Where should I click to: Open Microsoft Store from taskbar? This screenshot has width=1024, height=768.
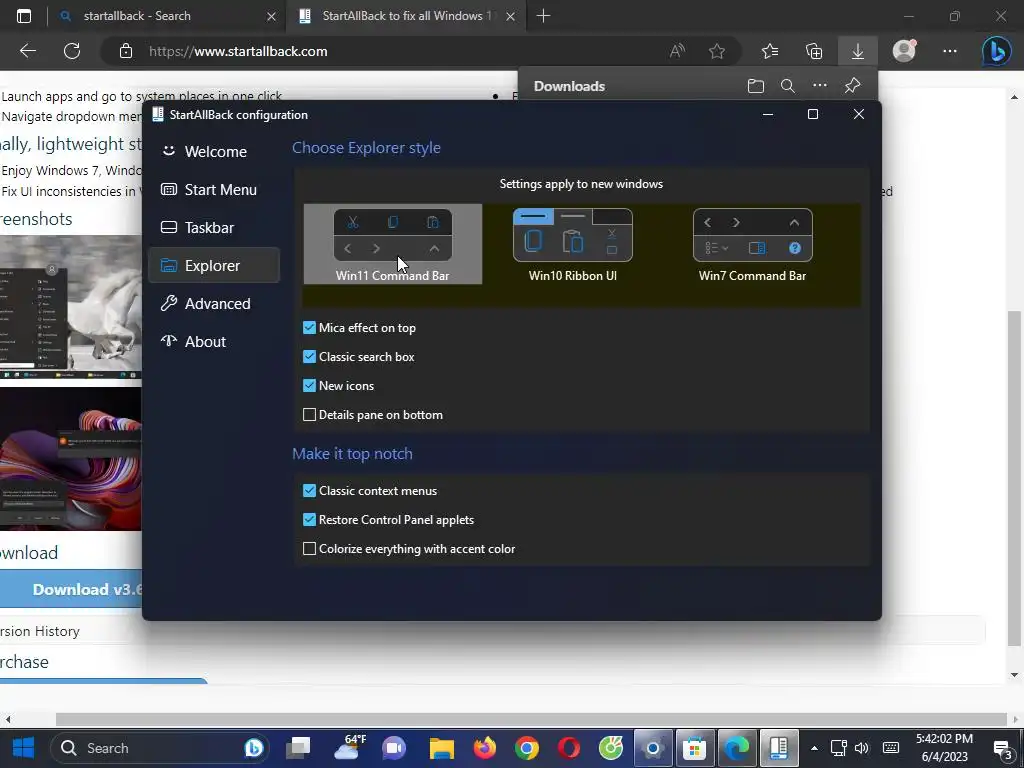pos(695,748)
